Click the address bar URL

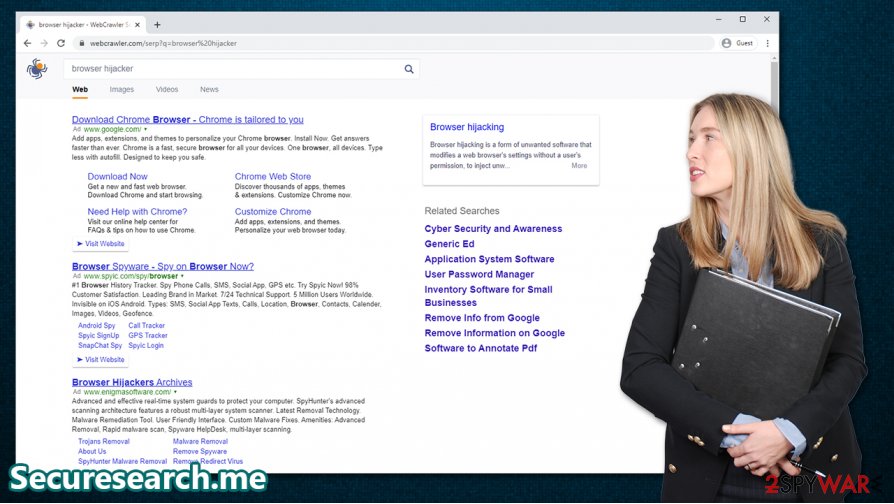[x=163, y=43]
